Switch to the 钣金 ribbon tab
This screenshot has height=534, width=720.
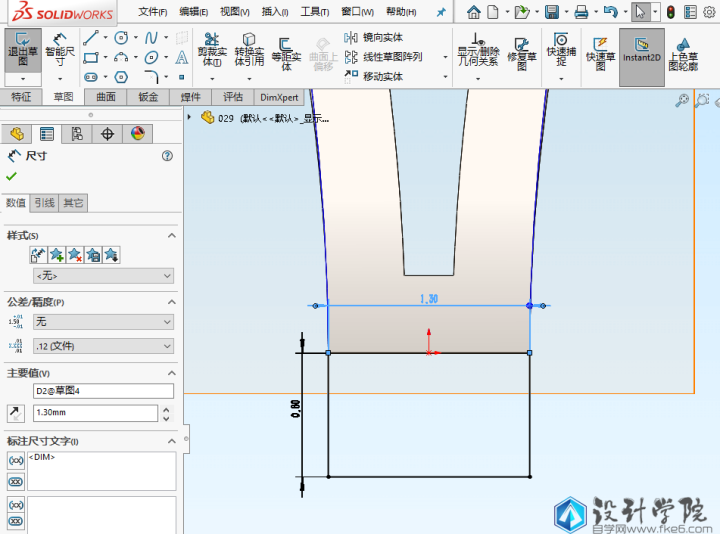(148, 97)
